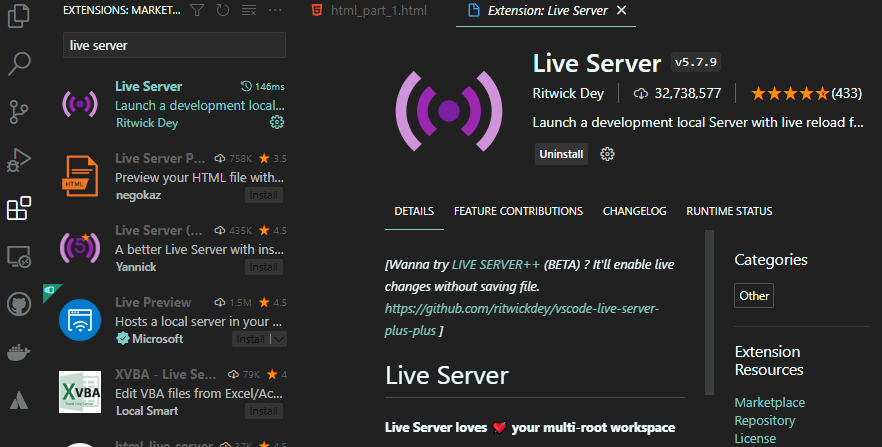Click the v5.7.9 version badge
Viewport: 882px width, 447px height.
coord(696,62)
